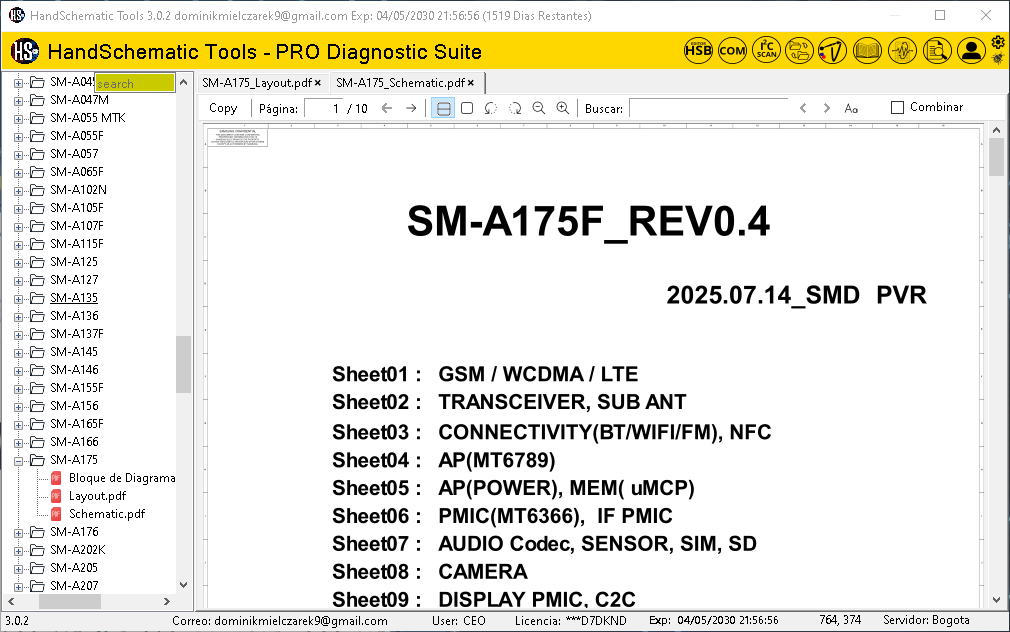Screen dimensions: 1010x632
Task: Click the Buscar search field
Action: tap(709, 108)
